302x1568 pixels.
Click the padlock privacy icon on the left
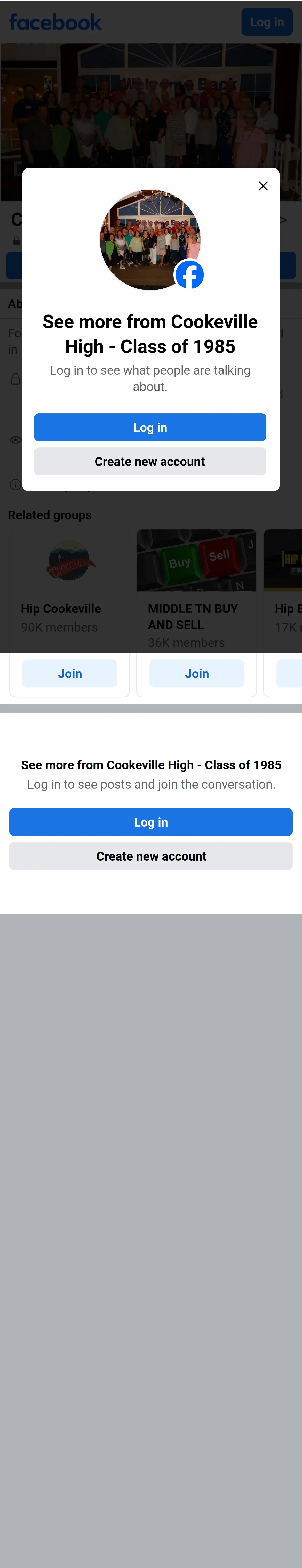click(x=15, y=379)
